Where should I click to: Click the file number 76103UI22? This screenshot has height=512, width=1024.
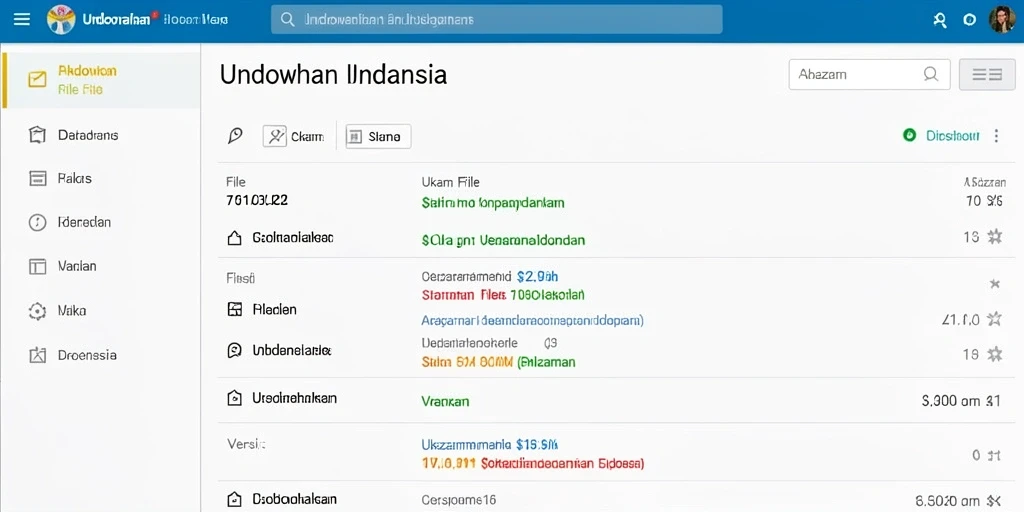pos(257,200)
